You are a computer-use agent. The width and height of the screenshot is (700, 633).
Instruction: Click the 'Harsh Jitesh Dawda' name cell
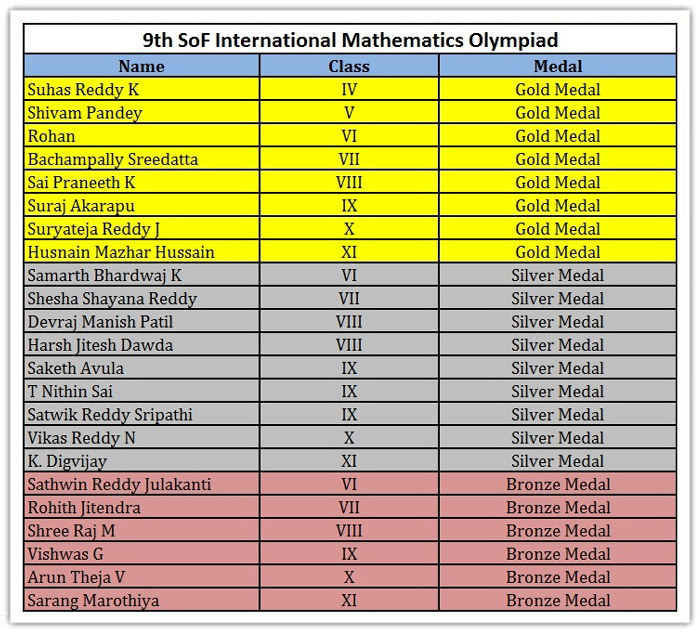100,345
